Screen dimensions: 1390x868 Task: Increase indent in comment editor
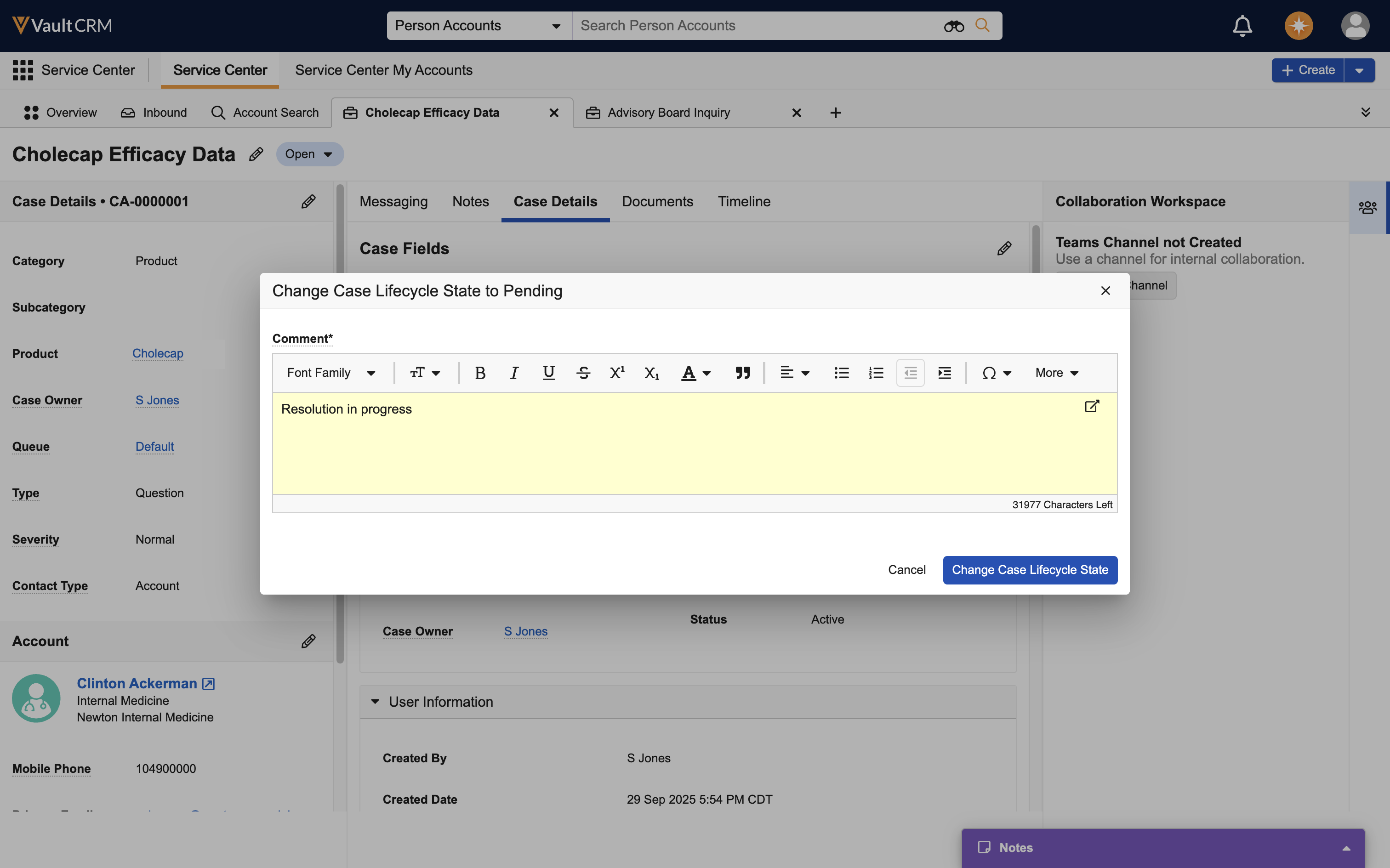945,373
